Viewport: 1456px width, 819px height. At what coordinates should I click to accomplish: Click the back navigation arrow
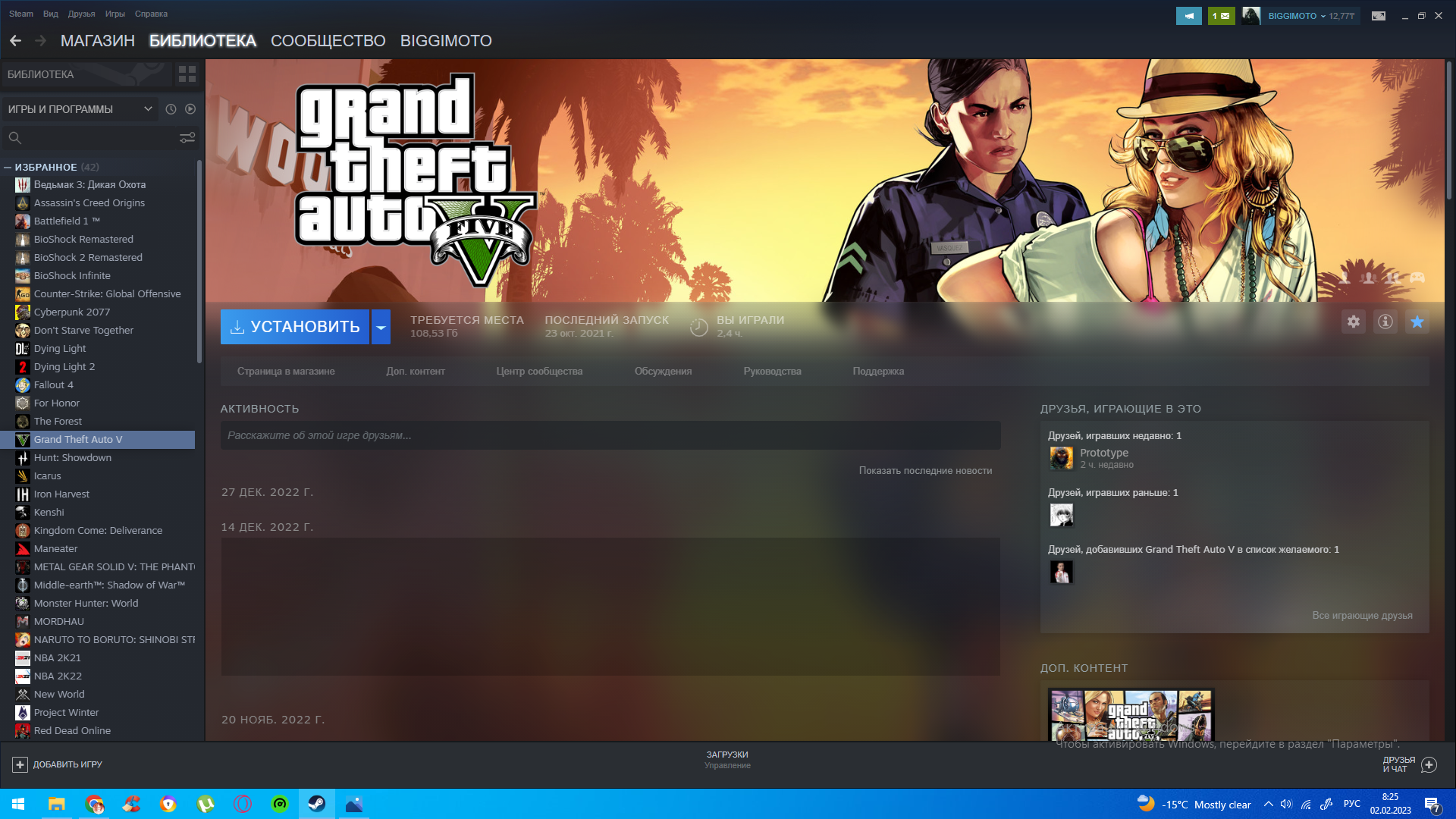point(15,41)
